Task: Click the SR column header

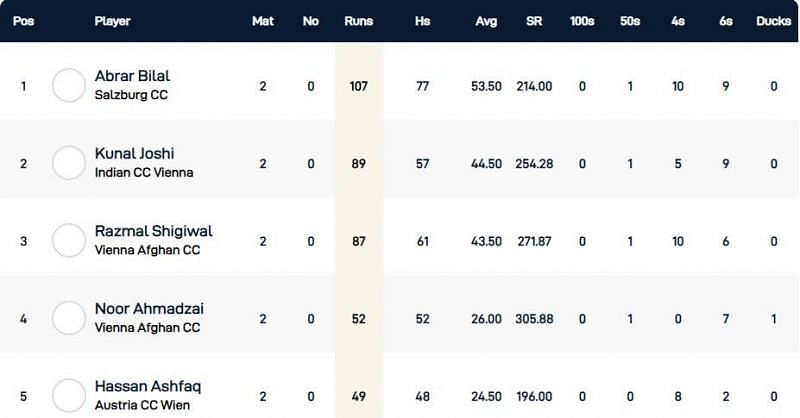Action: 535,21
